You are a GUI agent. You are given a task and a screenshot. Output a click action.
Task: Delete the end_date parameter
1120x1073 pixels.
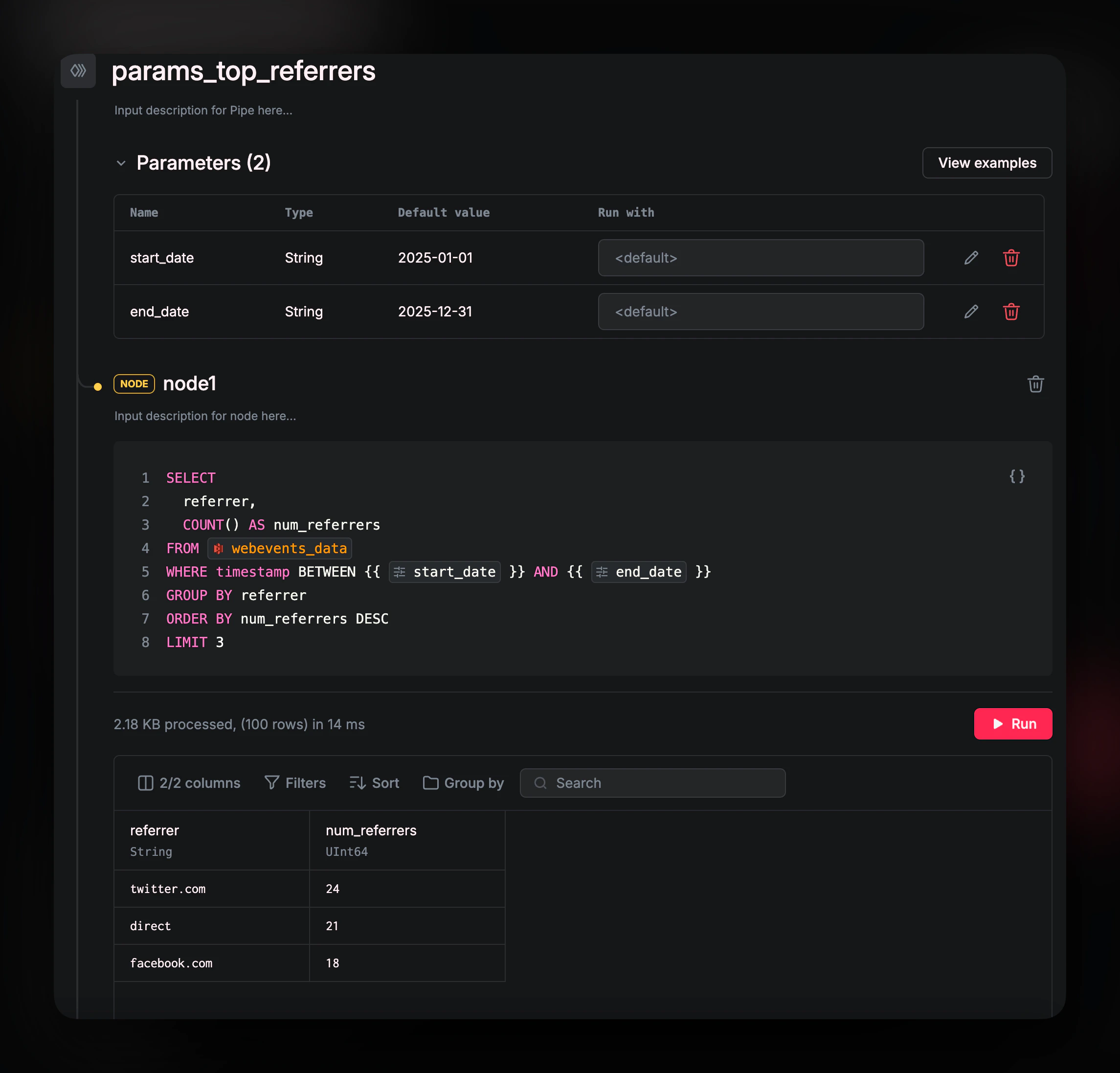(1011, 312)
